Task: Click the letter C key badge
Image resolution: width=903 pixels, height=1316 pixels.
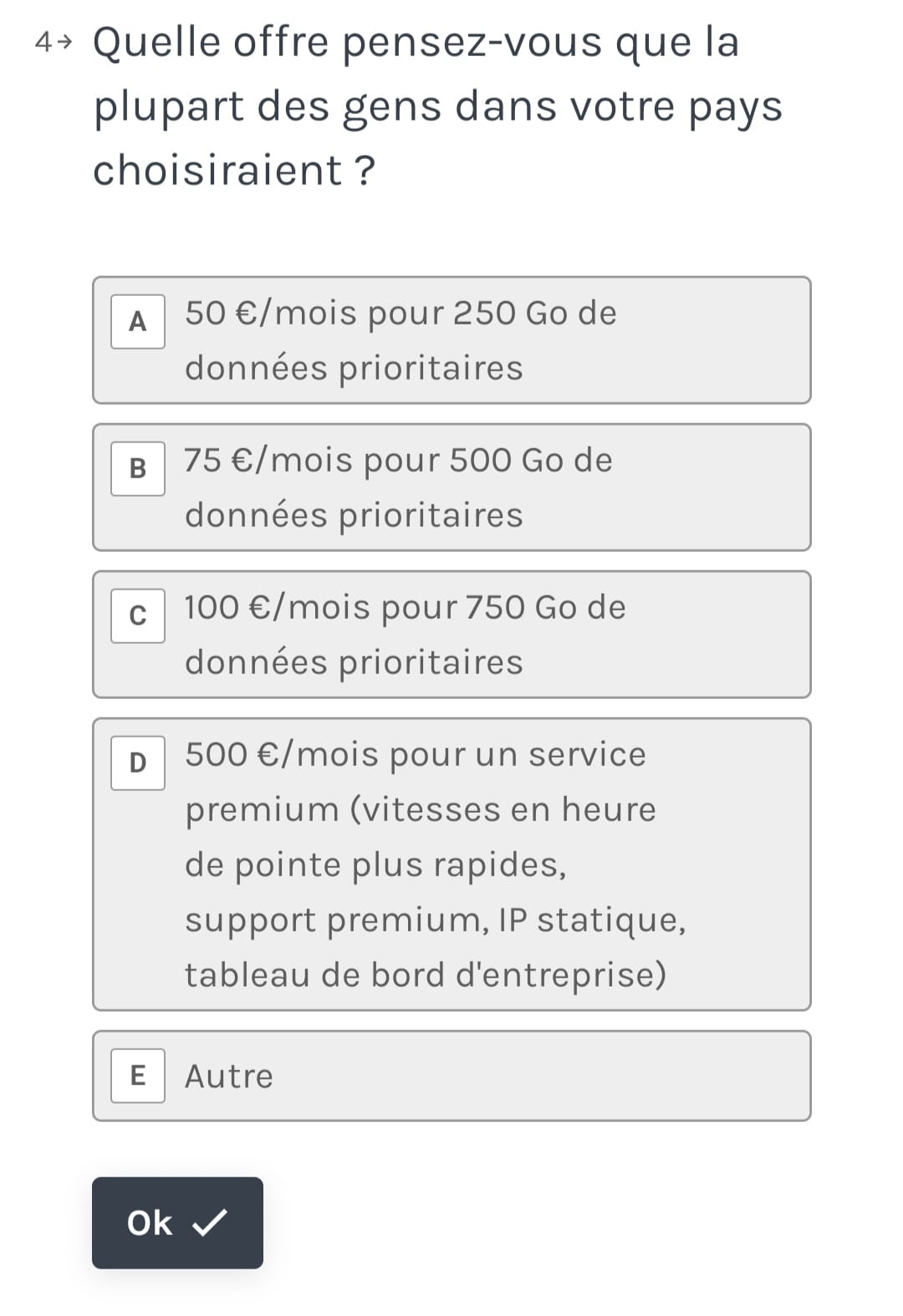Action: (138, 615)
